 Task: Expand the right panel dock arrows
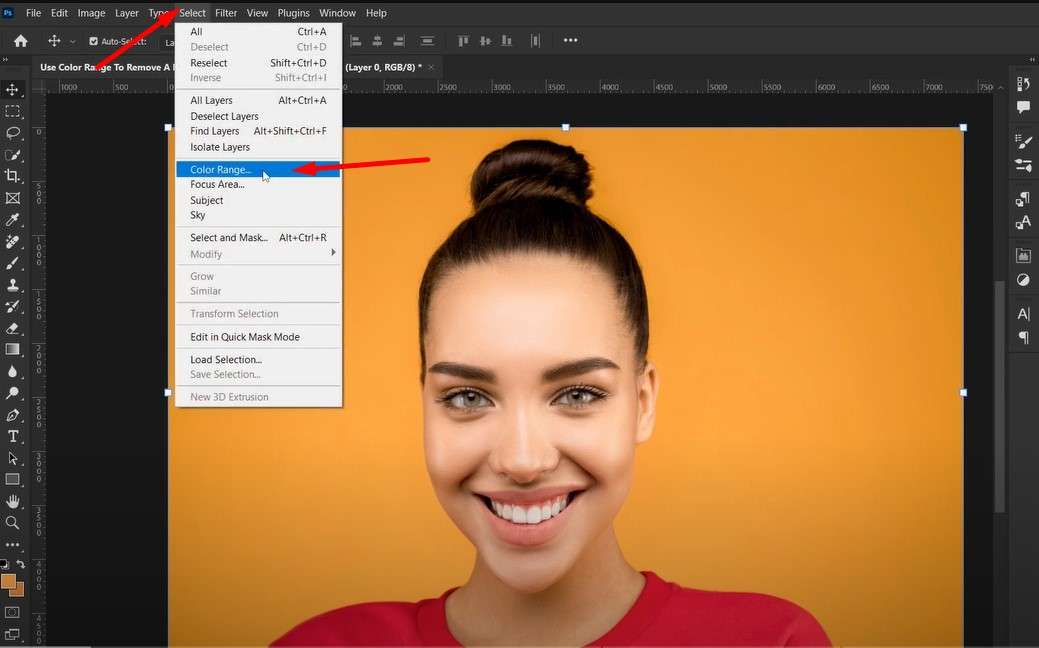(x=1032, y=60)
